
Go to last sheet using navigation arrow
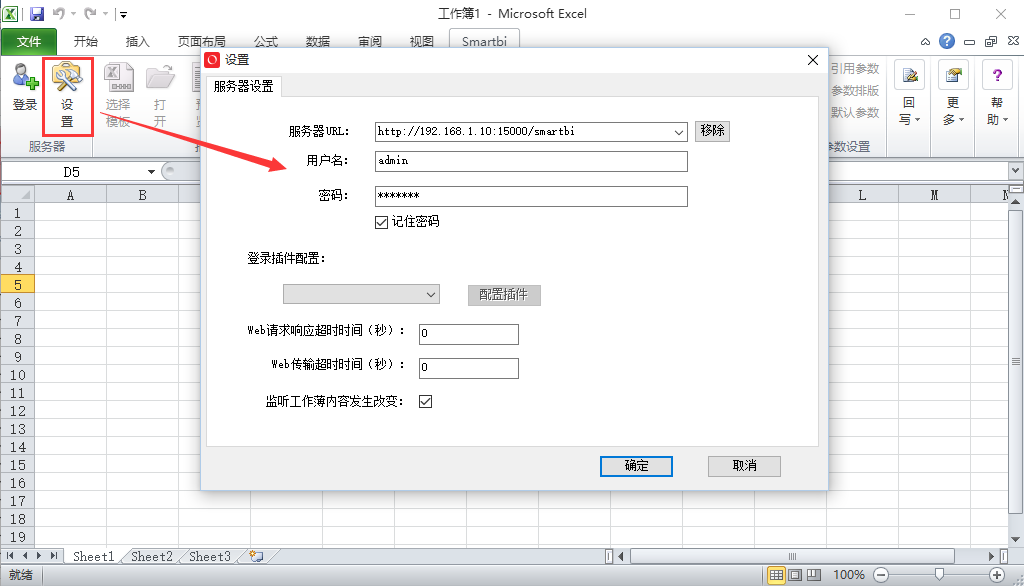pyautogui.click(x=54, y=556)
